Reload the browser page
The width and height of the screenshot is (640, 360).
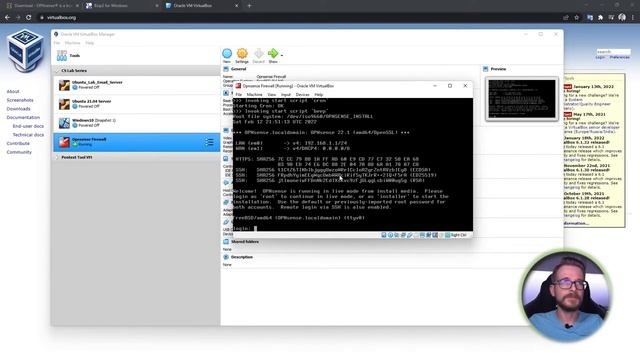[x=29, y=18]
